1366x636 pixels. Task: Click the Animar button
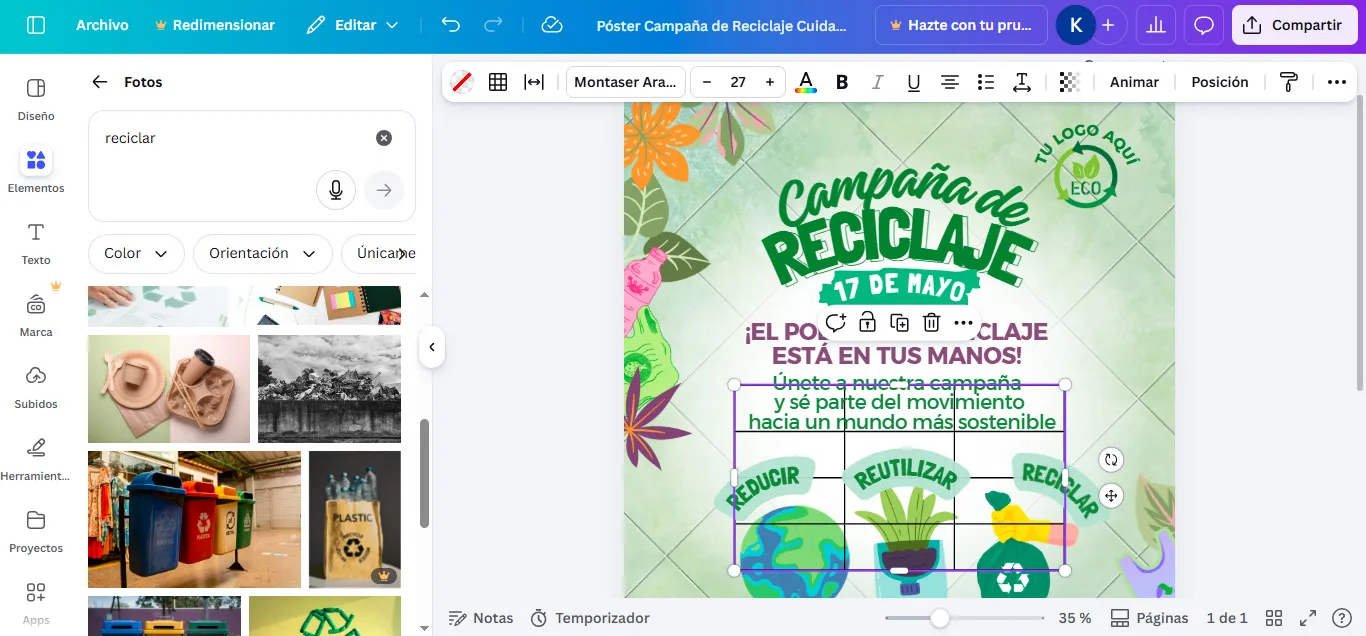pos(1133,82)
